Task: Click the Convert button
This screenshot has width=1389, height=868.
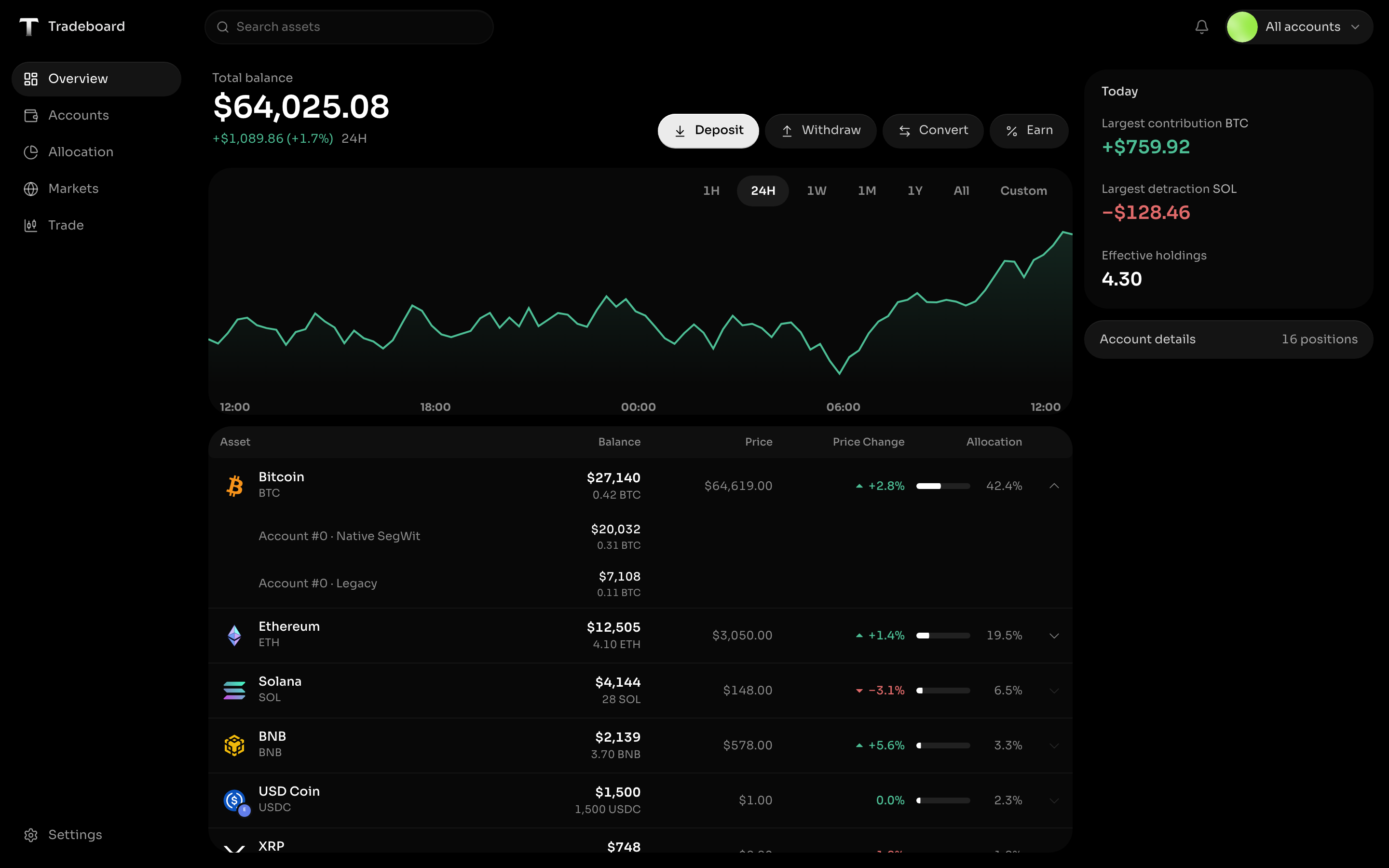Action: [x=933, y=131]
